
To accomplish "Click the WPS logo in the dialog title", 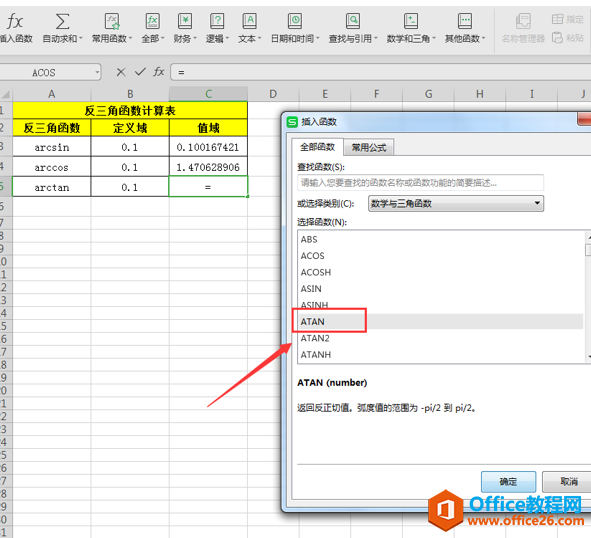I will click(x=292, y=122).
